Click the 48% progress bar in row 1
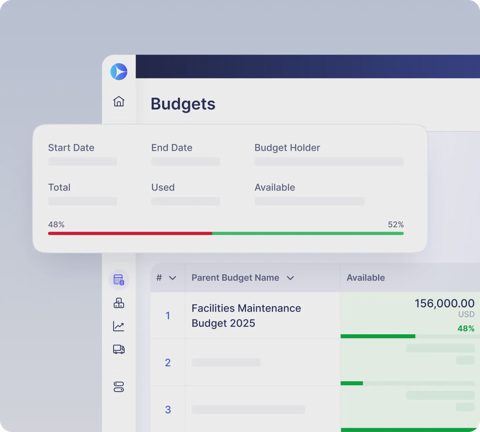 pyautogui.click(x=410, y=336)
